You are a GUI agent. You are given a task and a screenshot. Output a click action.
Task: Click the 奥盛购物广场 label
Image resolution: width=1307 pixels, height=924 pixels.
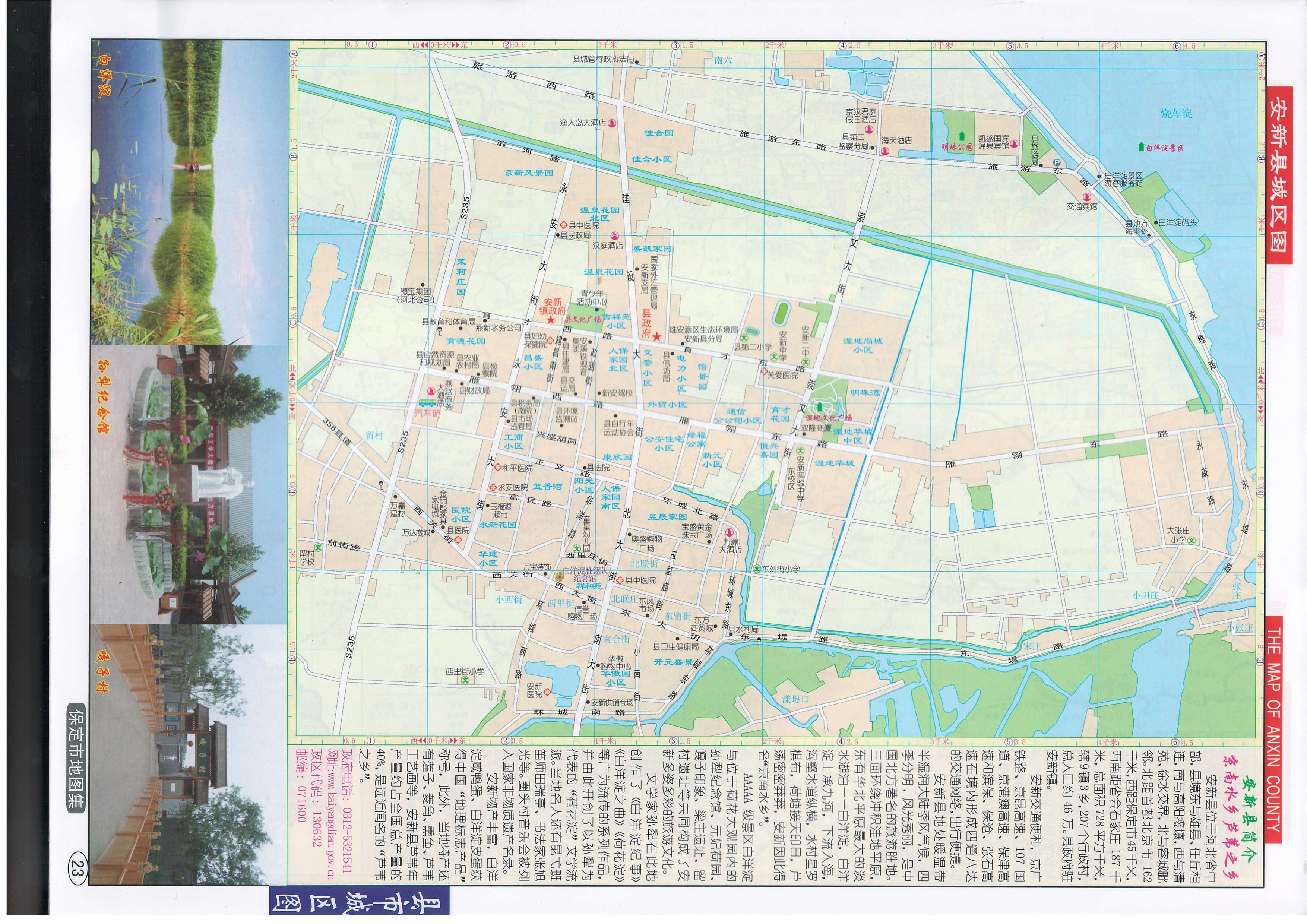click(647, 543)
